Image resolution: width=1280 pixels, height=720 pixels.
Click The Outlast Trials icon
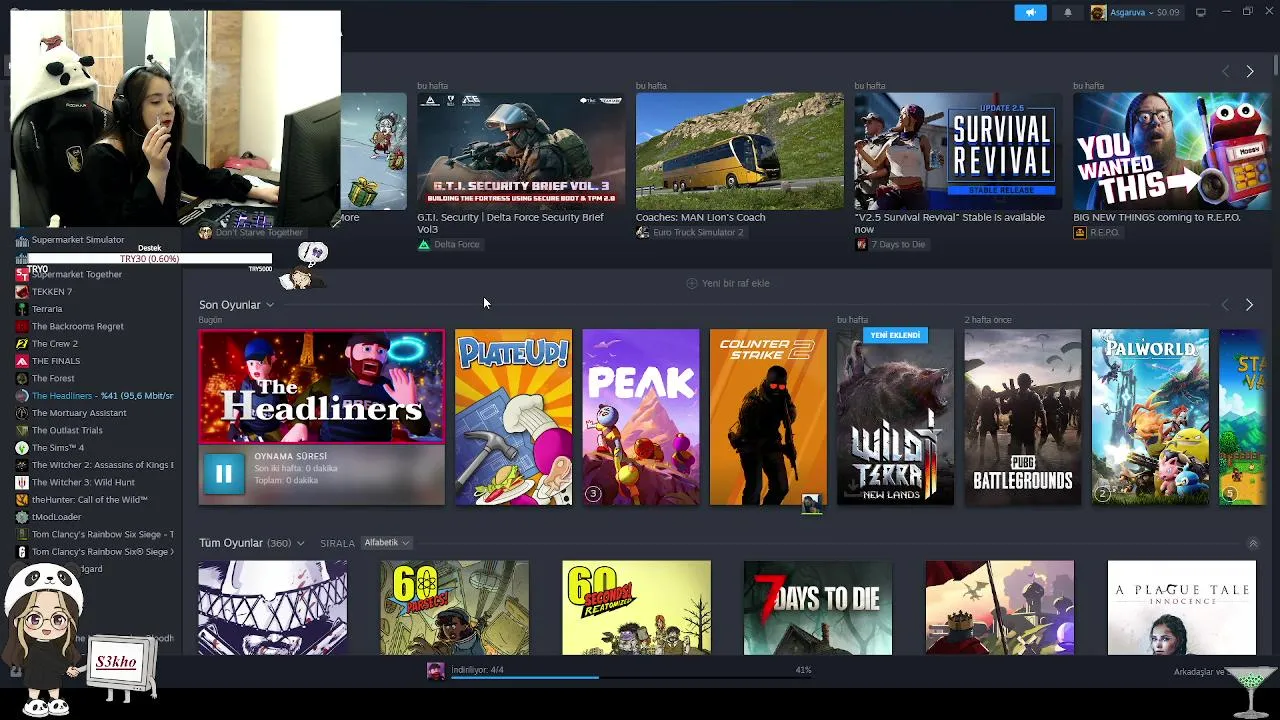tap(22, 430)
